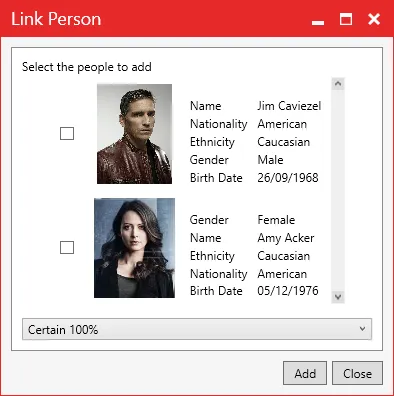Click the gender value Female

[x=276, y=220]
